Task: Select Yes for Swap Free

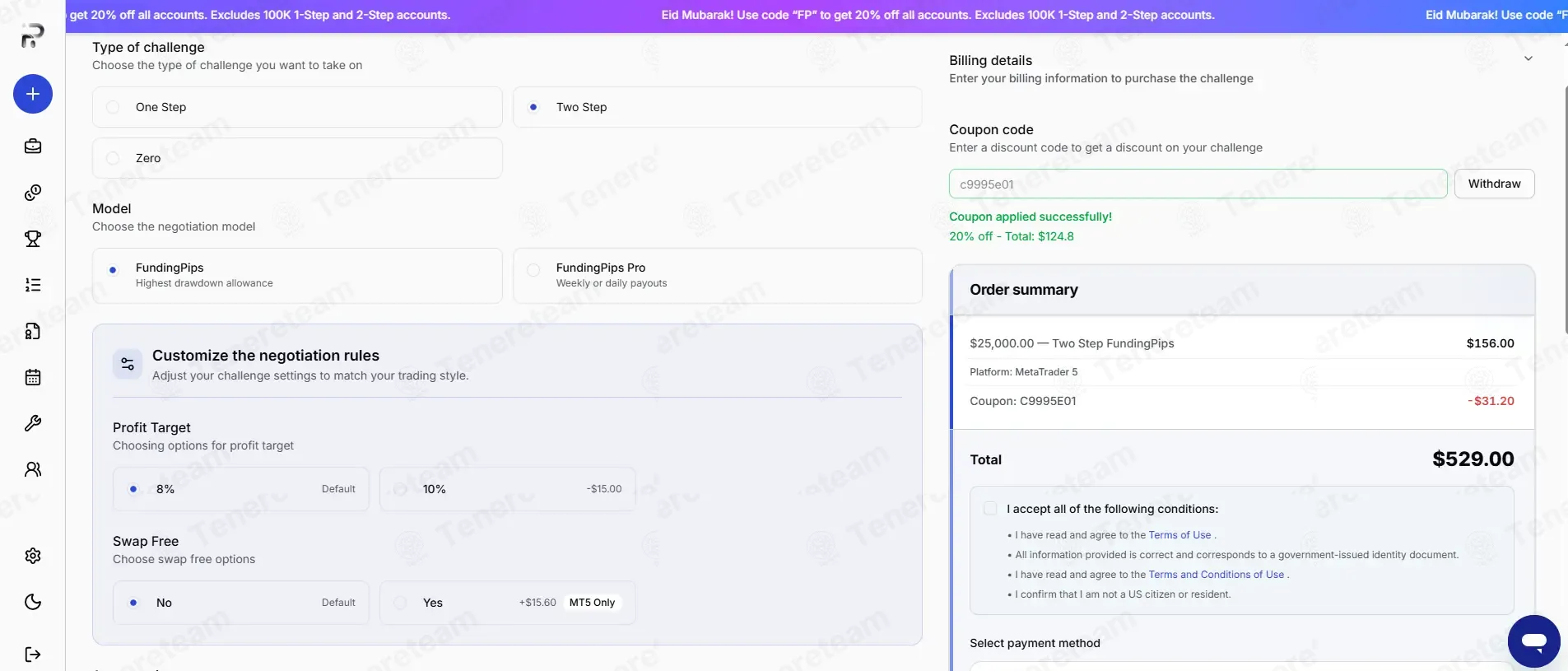Action: (507, 603)
